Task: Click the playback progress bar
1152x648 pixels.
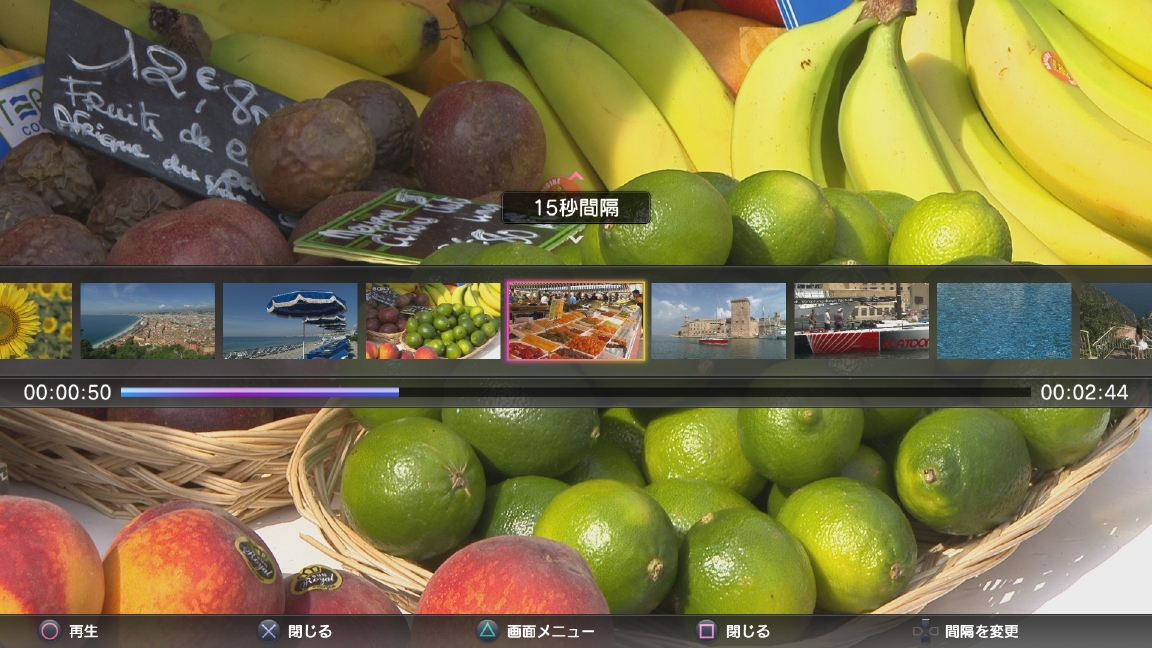Action: coord(575,392)
